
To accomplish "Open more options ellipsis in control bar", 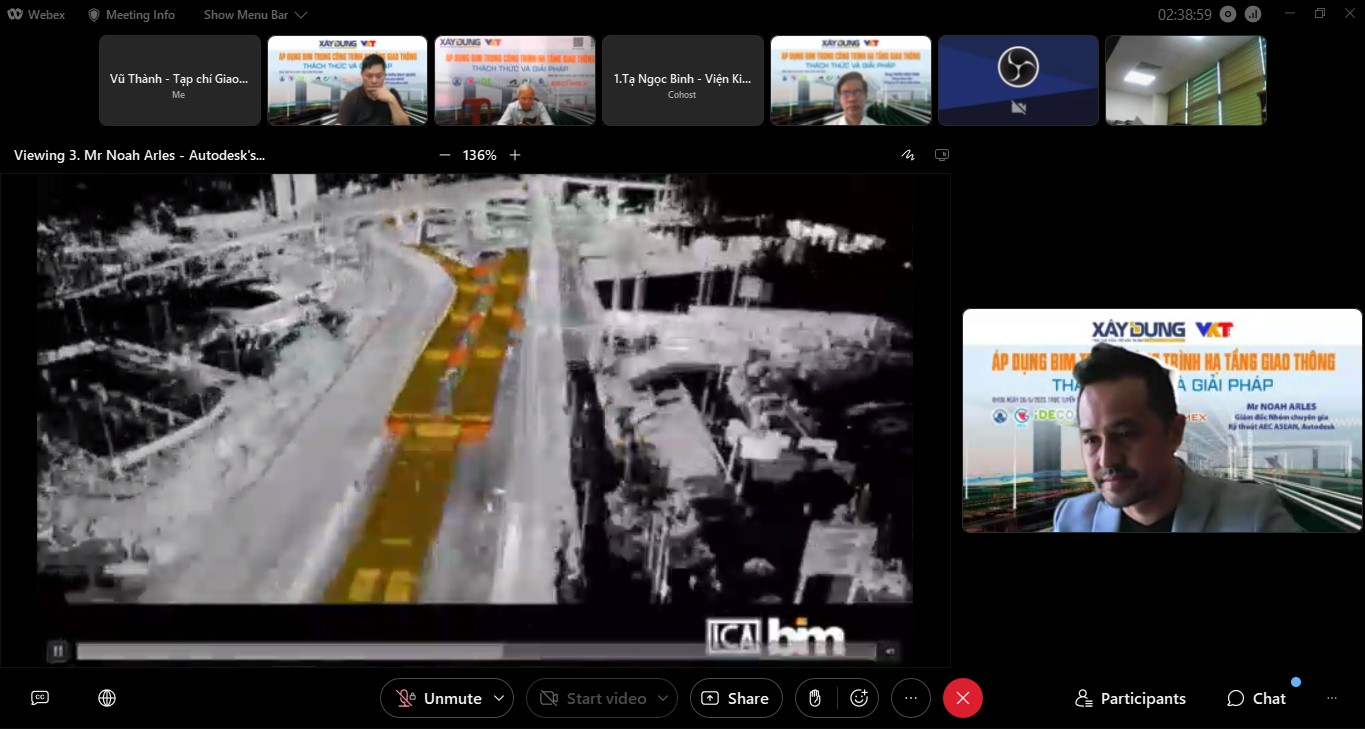I will click(x=910, y=698).
